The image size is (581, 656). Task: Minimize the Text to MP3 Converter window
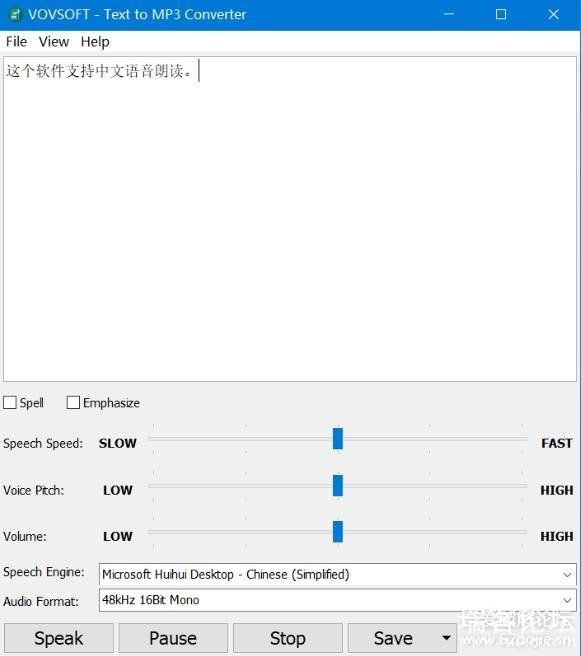pyautogui.click(x=449, y=14)
